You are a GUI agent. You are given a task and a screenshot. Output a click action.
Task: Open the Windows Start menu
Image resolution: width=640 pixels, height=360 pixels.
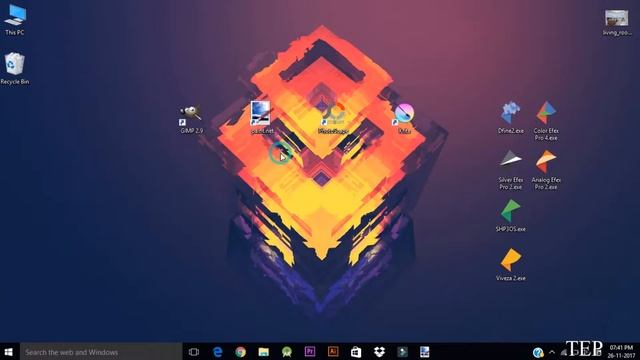tap(9, 352)
